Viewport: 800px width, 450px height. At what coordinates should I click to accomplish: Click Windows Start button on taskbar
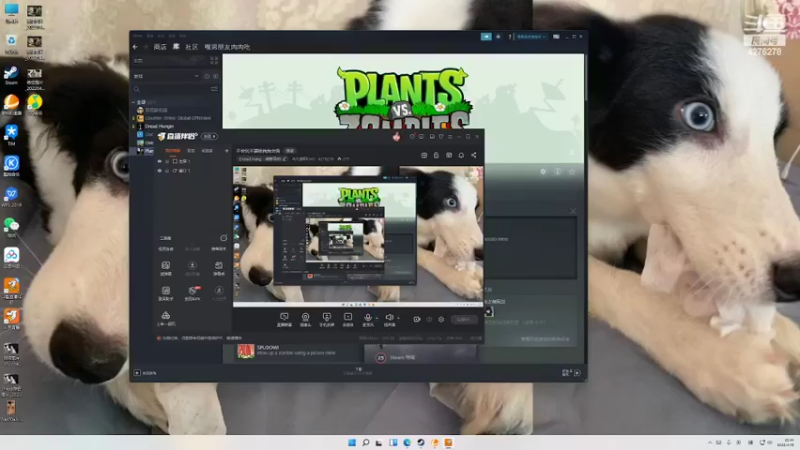pos(352,442)
